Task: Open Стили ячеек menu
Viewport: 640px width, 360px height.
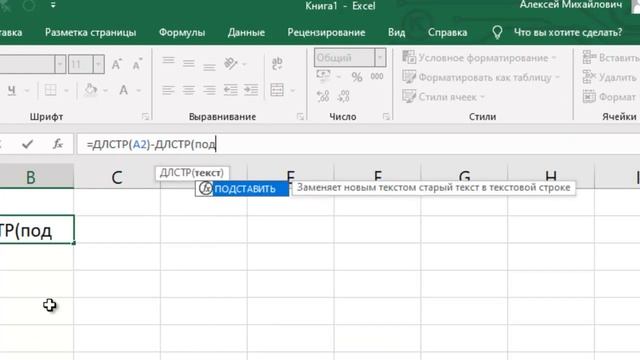Action: point(443,97)
